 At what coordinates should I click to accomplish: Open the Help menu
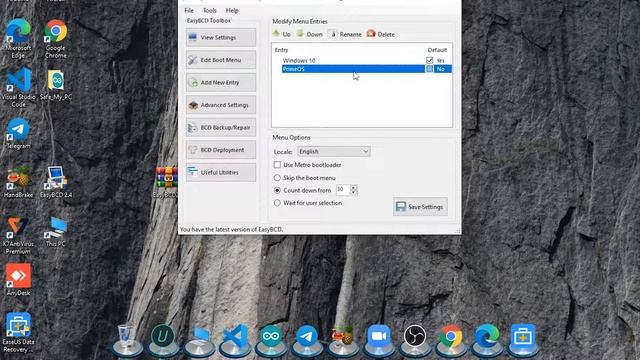pyautogui.click(x=232, y=11)
